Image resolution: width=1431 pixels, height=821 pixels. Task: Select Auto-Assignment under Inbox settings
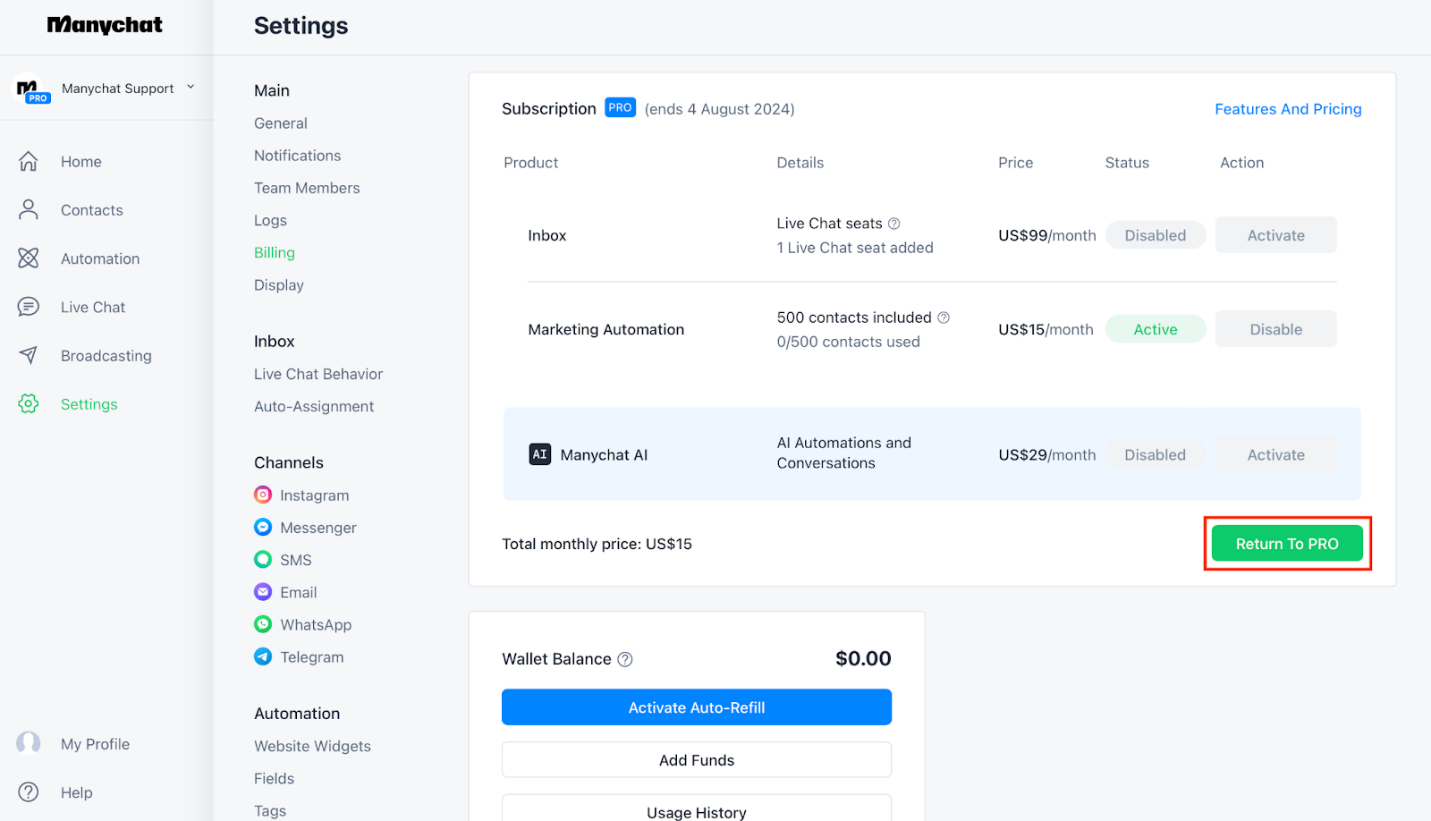313,406
